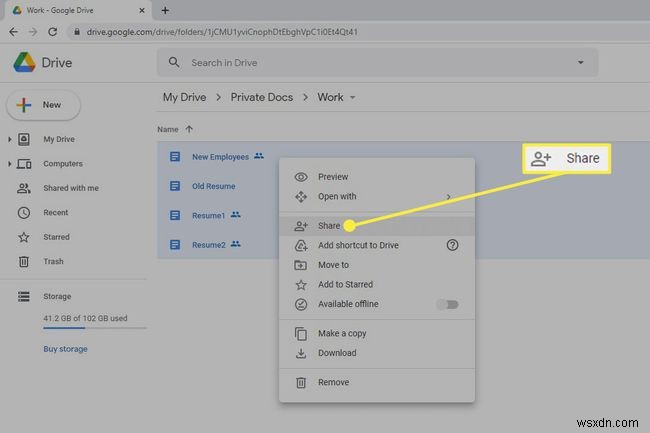The height and width of the screenshot is (433, 650).
Task: Click '41.2 GB of 102 GB used' text
Action: click(x=85, y=318)
